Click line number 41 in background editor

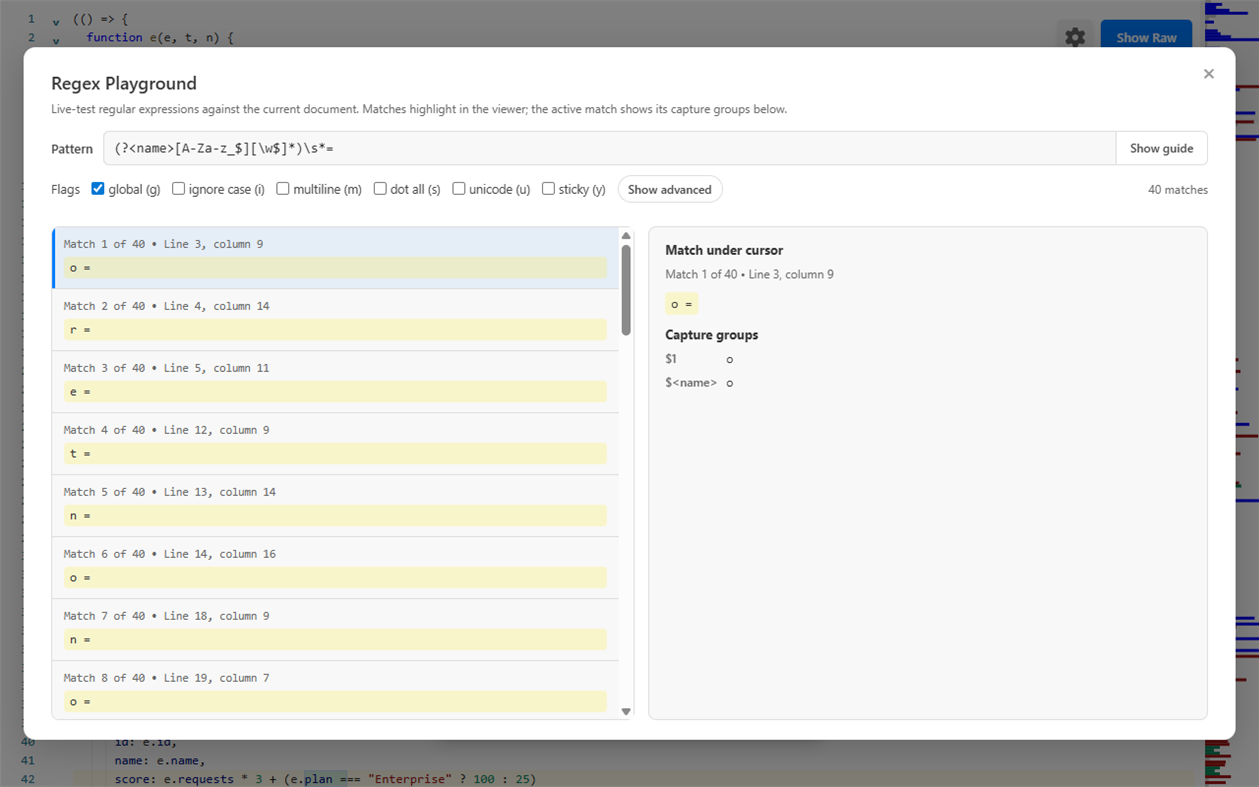pyautogui.click(x=28, y=760)
